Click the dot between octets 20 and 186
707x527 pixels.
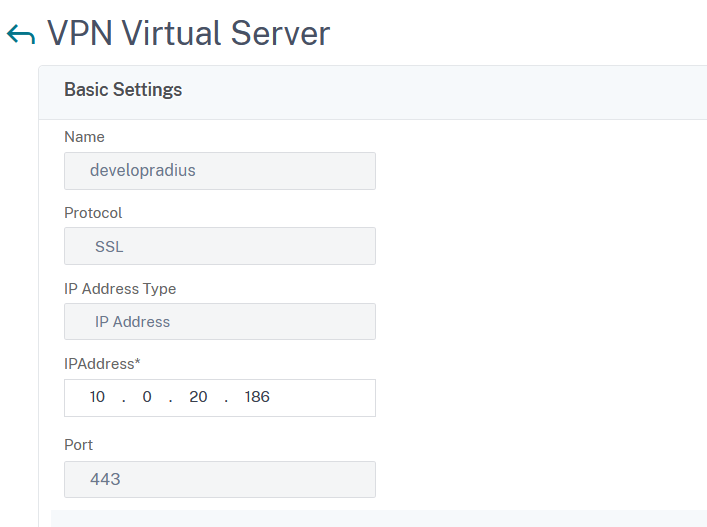click(226, 398)
